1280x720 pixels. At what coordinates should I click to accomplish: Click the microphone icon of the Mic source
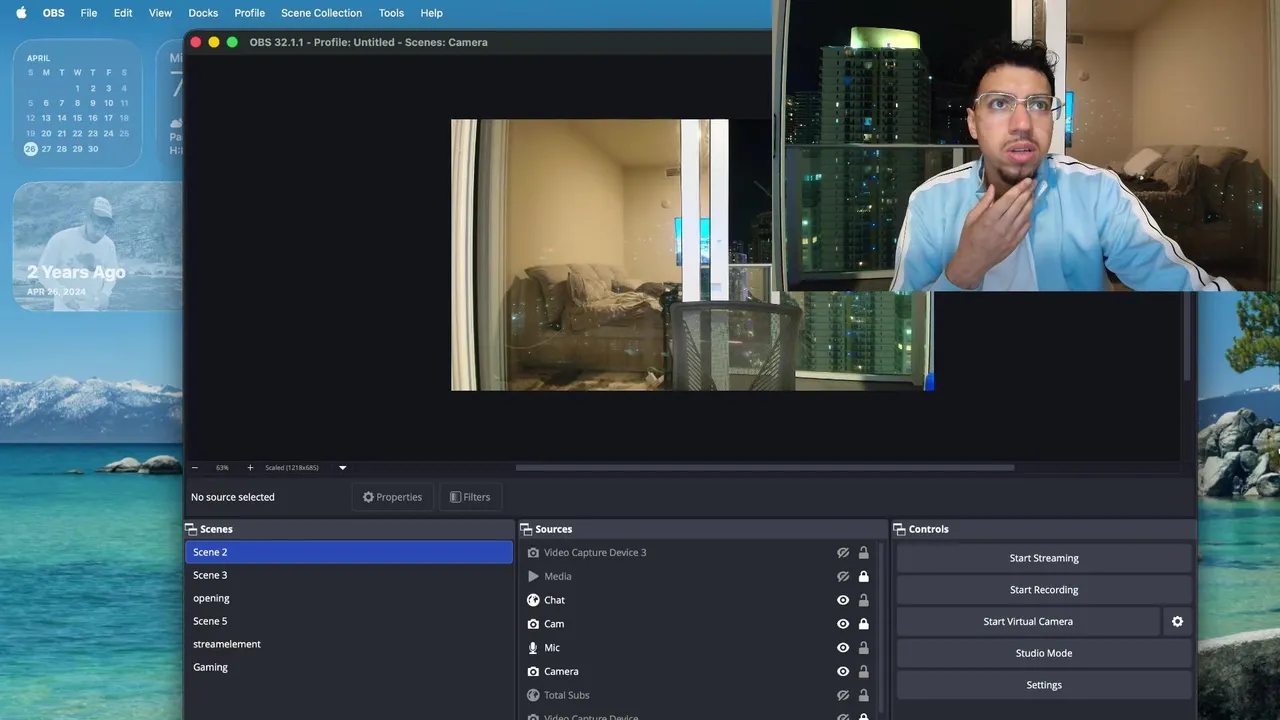click(x=533, y=648)
